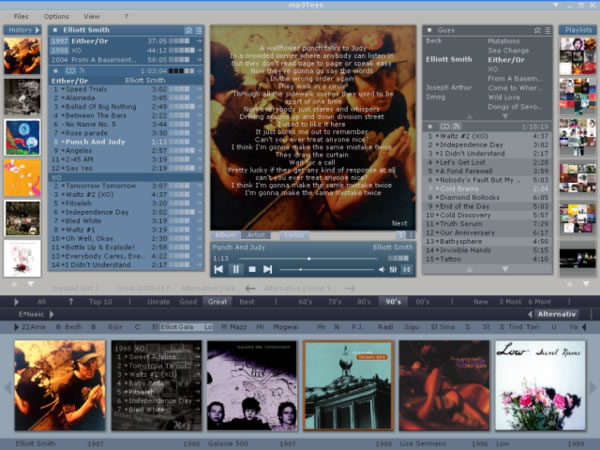Image resolution: width=600 pixels, height=450 pixels.
Task: Open the Options menu
Action: [56, 16]
